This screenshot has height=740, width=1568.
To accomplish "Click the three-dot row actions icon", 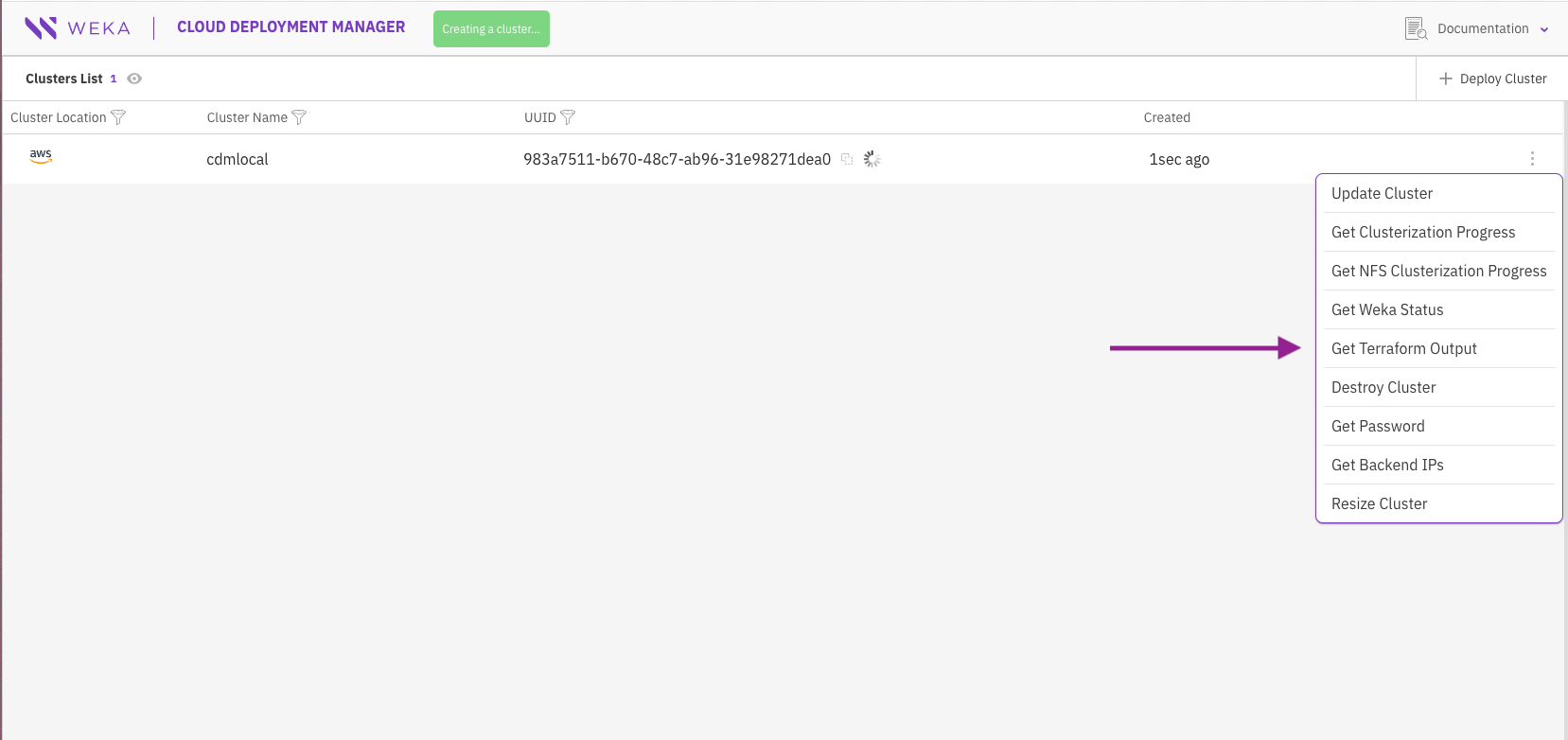I will coord(1532,159).
